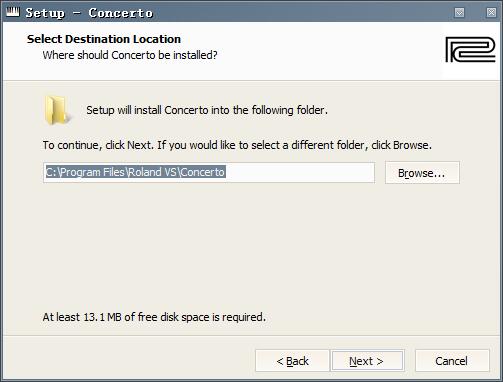
Task: Click empty space right of the path text
Action: 300,172
